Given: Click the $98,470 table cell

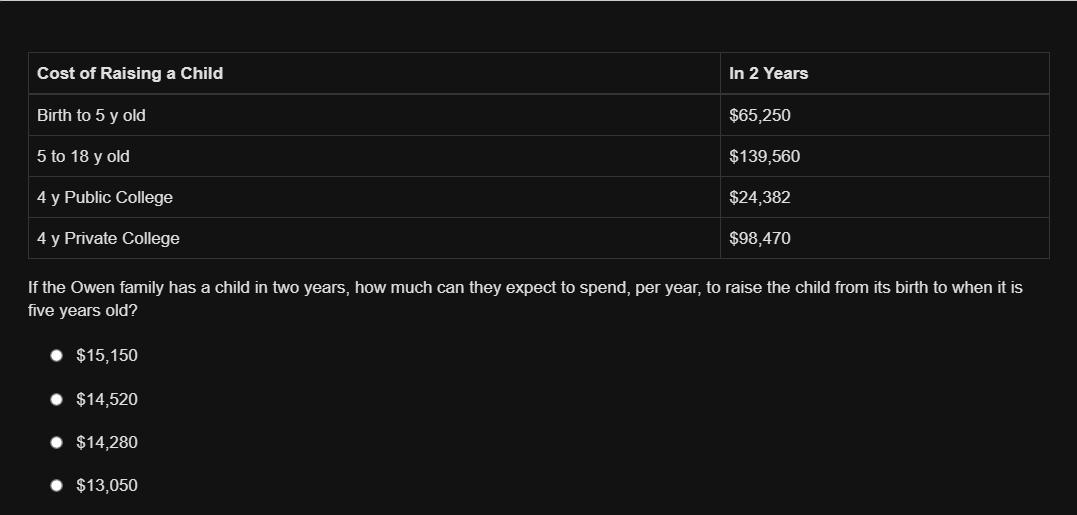Looking at the screenshot, I should point(885,238).
